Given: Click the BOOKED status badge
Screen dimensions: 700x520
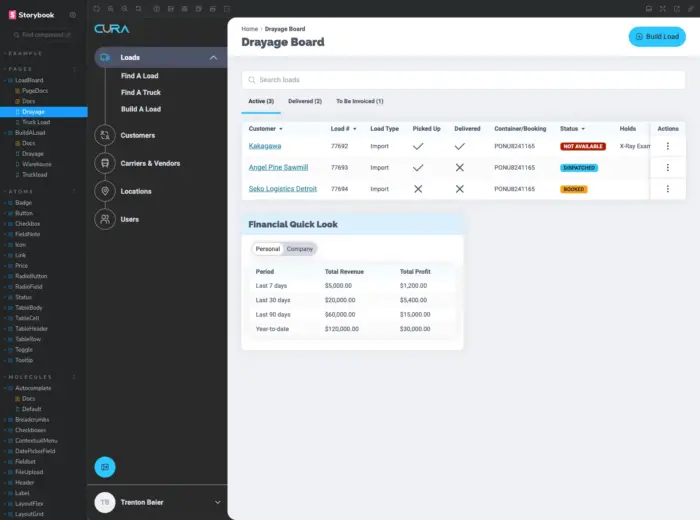Looking at the screenshot, I should pos(574,189).
